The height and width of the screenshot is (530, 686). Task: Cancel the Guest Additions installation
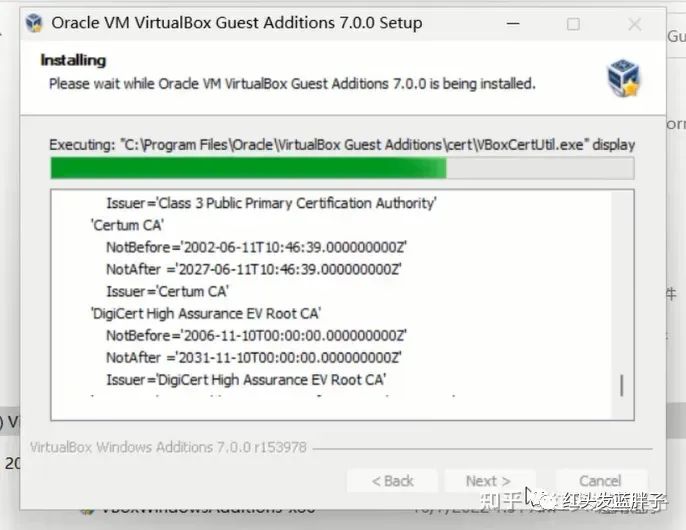[600, 481]
